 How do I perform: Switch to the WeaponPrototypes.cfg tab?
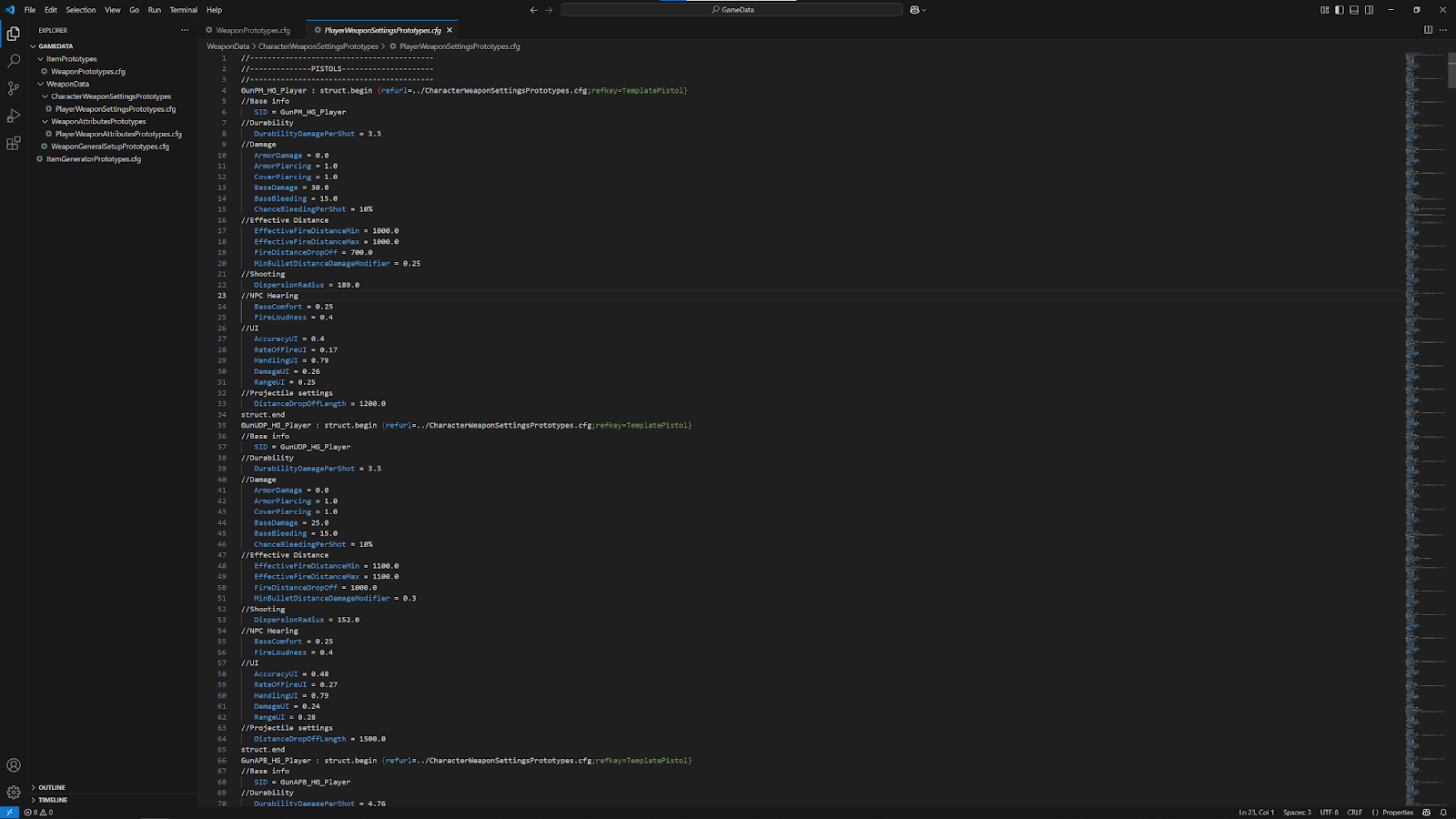(x=252, y=30)
